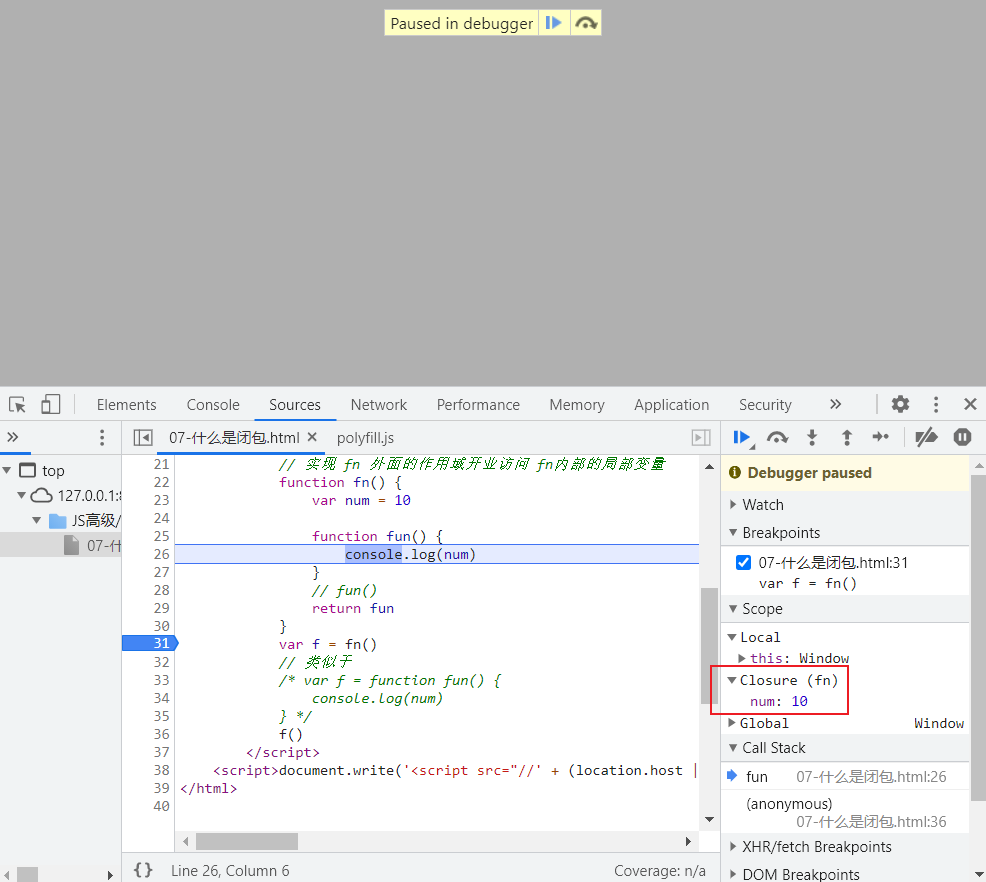Image resolution: width=986 pixels, height=882 pixels.
Task: Expand the this: Window entry
Action: click(x=743, y=658)
